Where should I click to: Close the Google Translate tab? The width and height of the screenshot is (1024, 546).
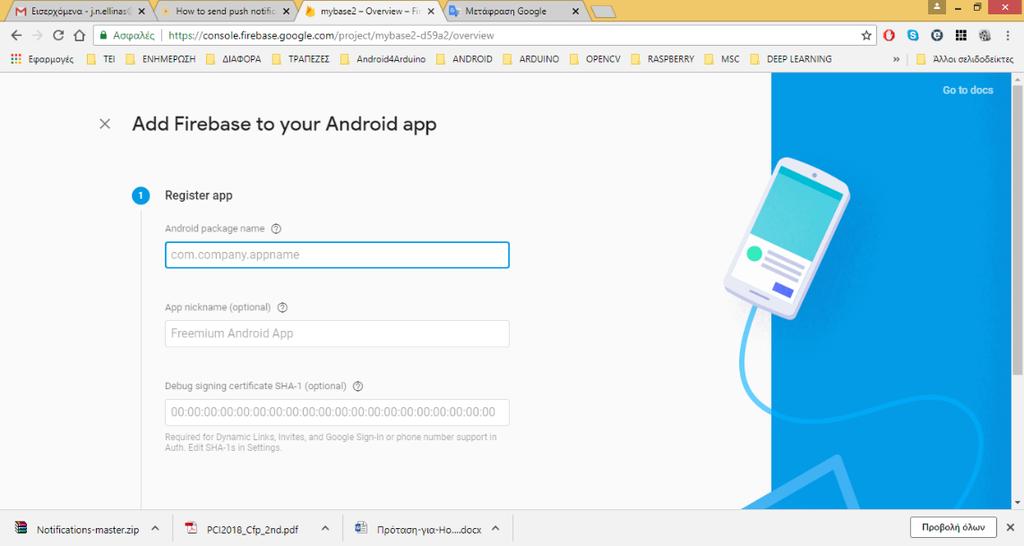(x=575, y=11)
